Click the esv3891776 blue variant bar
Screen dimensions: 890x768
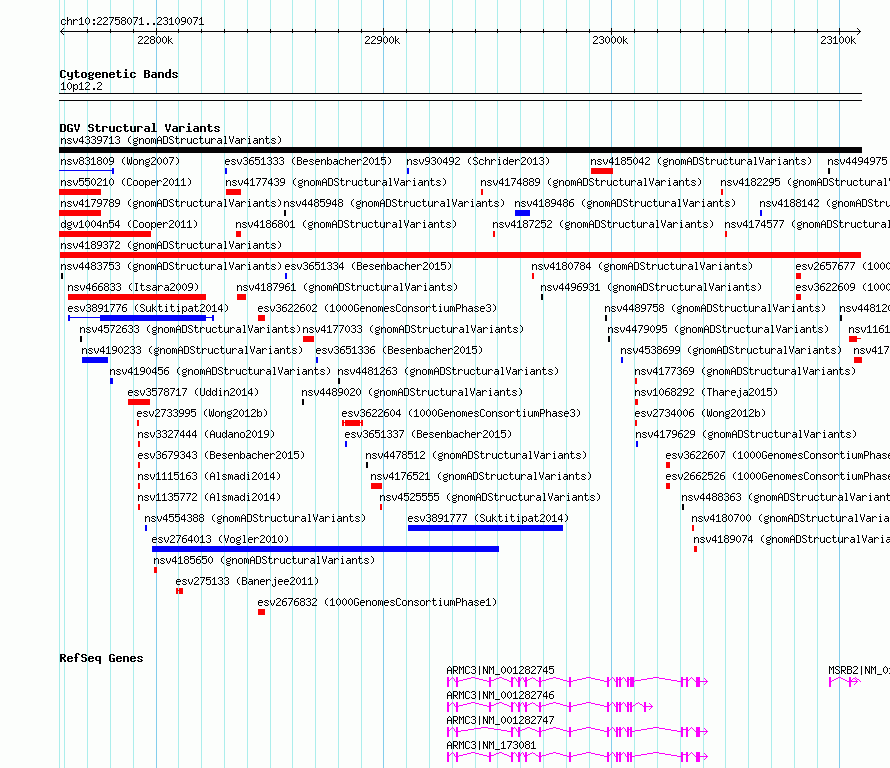click(x=141, y=318)
